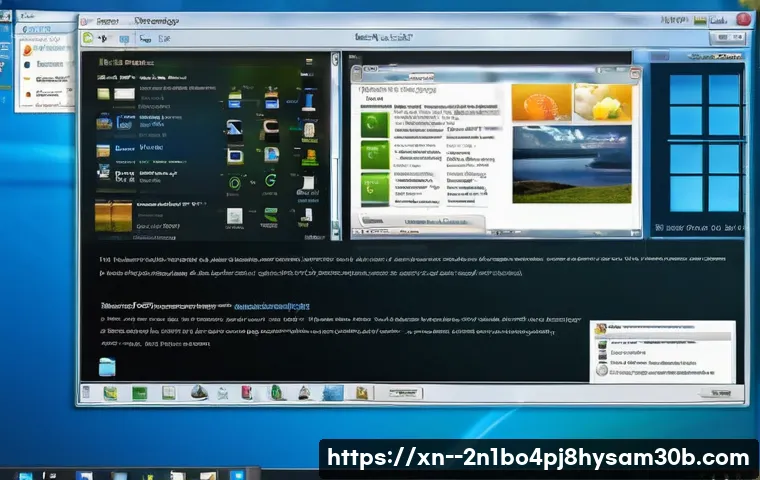The image size is (760, 480).
Task: Click the first green icon in the bottom toolbar
Action: click(111, 393)
